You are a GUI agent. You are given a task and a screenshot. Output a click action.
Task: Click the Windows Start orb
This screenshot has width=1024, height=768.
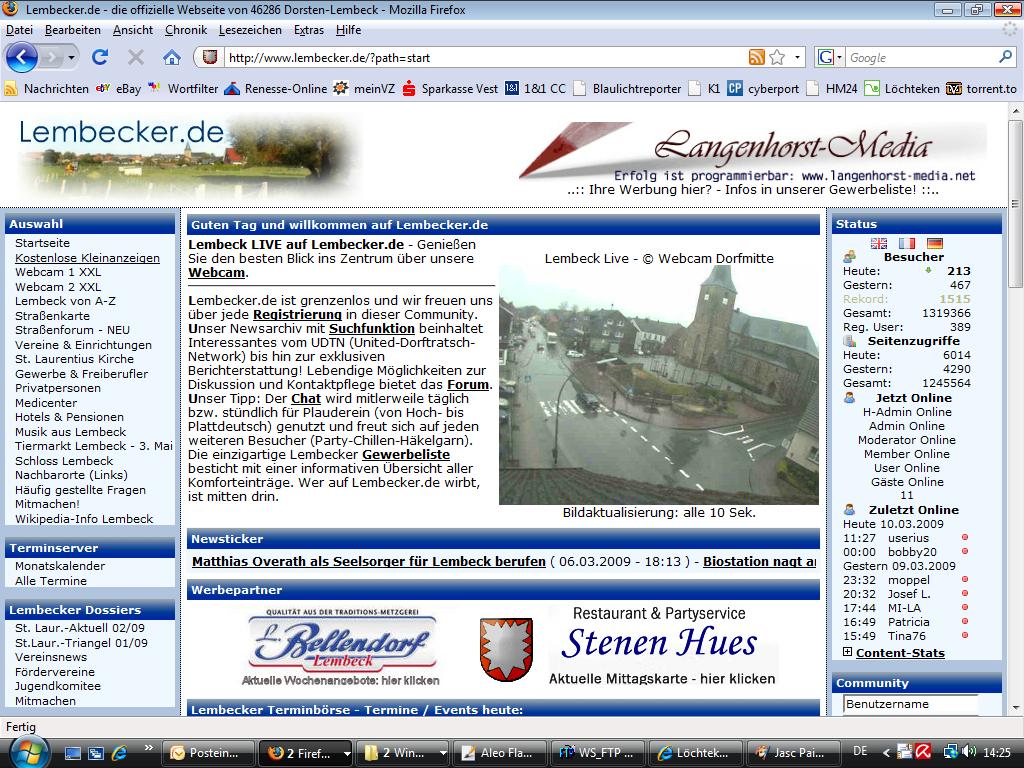tap(27, 752)
